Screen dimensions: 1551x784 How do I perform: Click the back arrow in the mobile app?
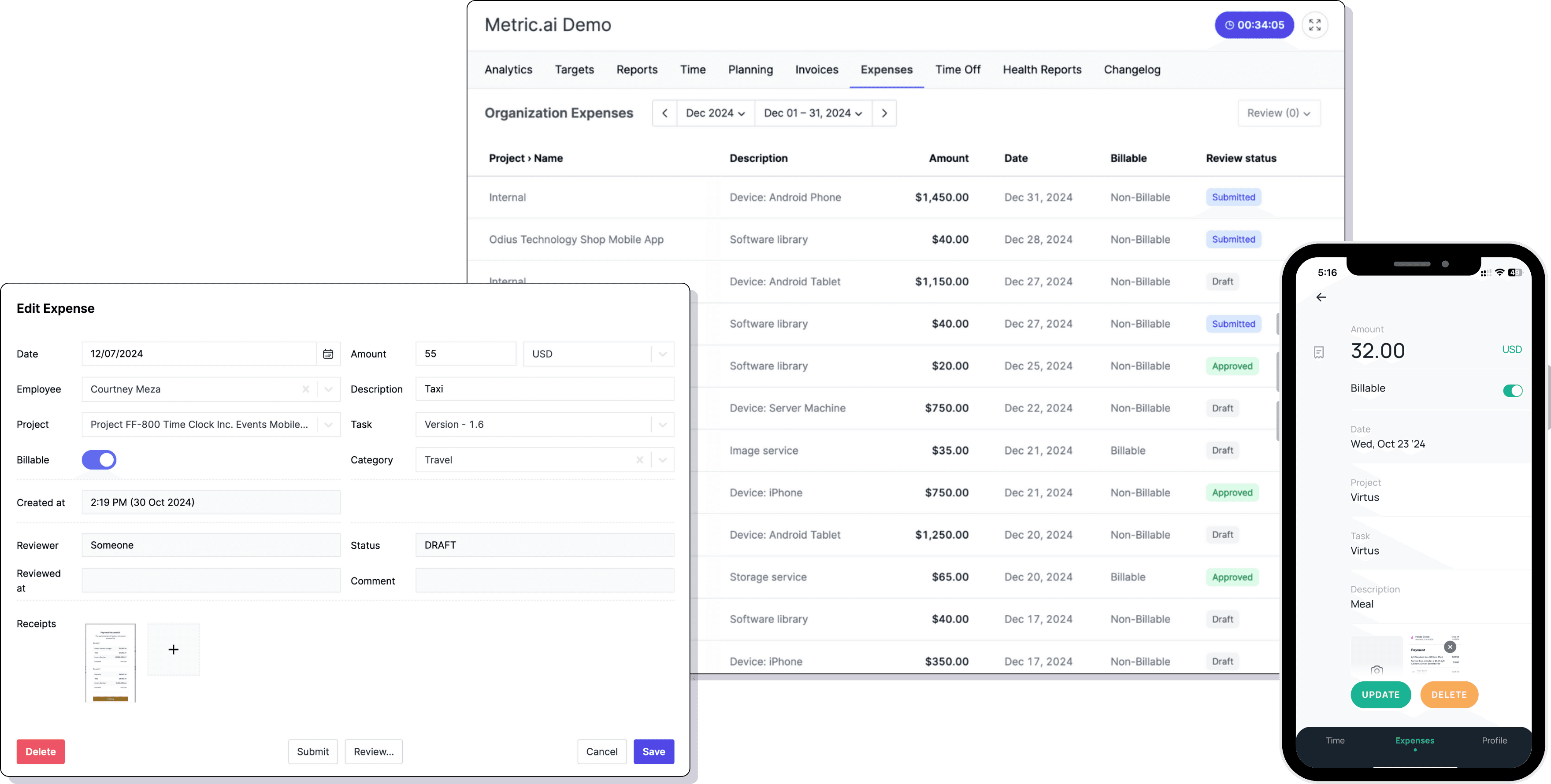[1321, 297]
